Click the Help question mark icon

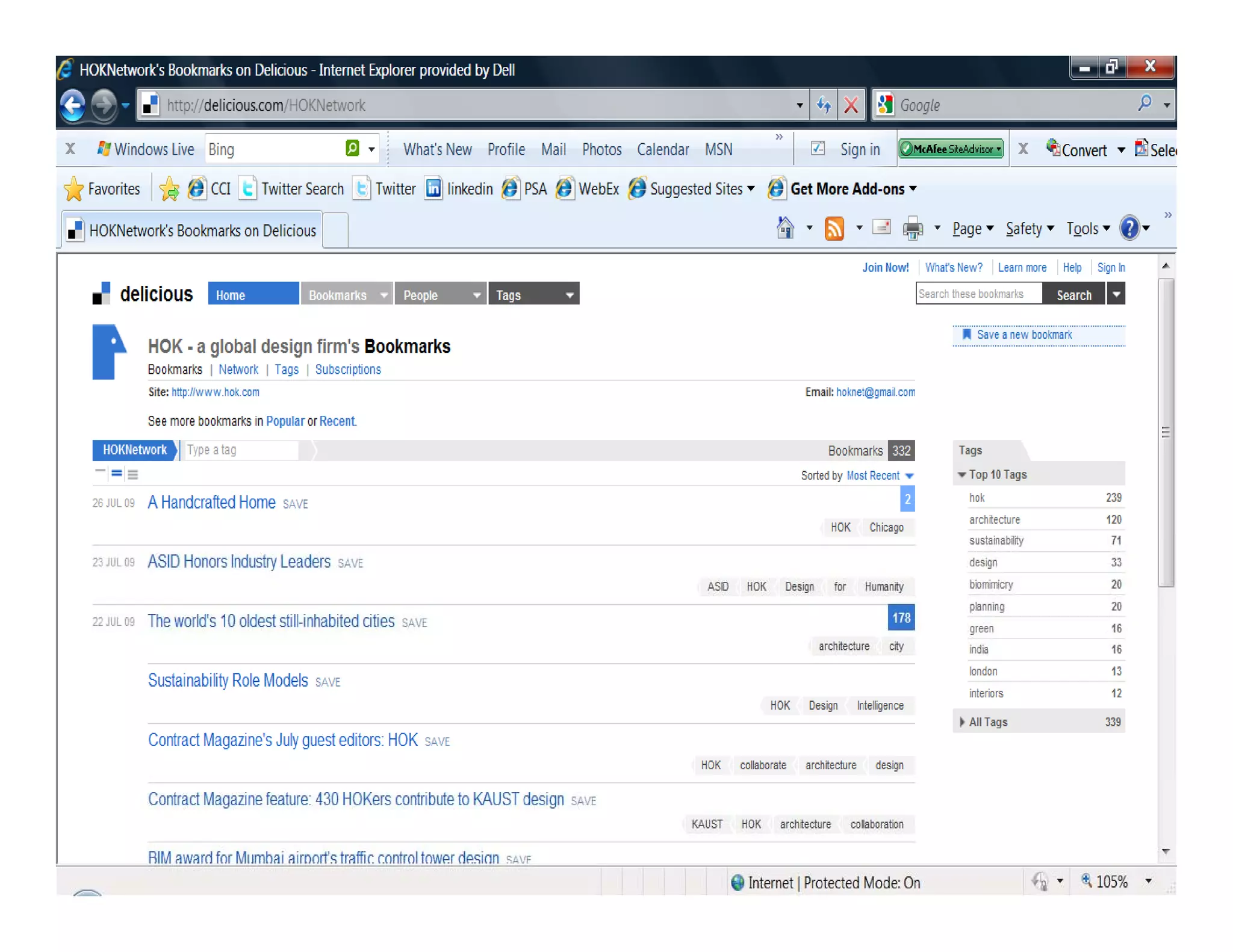tap(1129, 229)
